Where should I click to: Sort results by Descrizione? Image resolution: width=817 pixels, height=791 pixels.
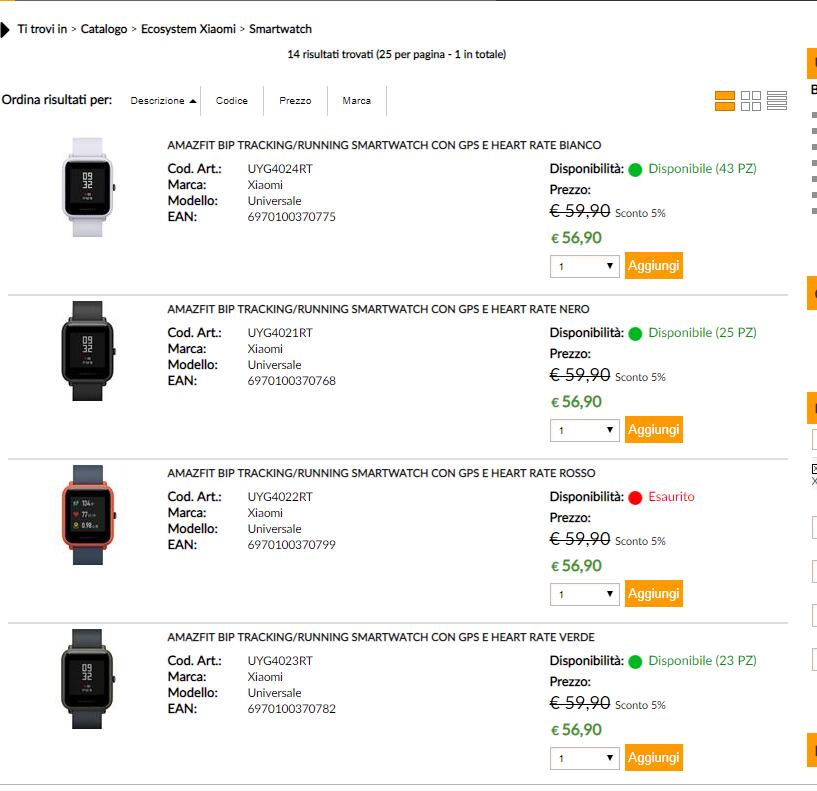[x=163, y=101]
